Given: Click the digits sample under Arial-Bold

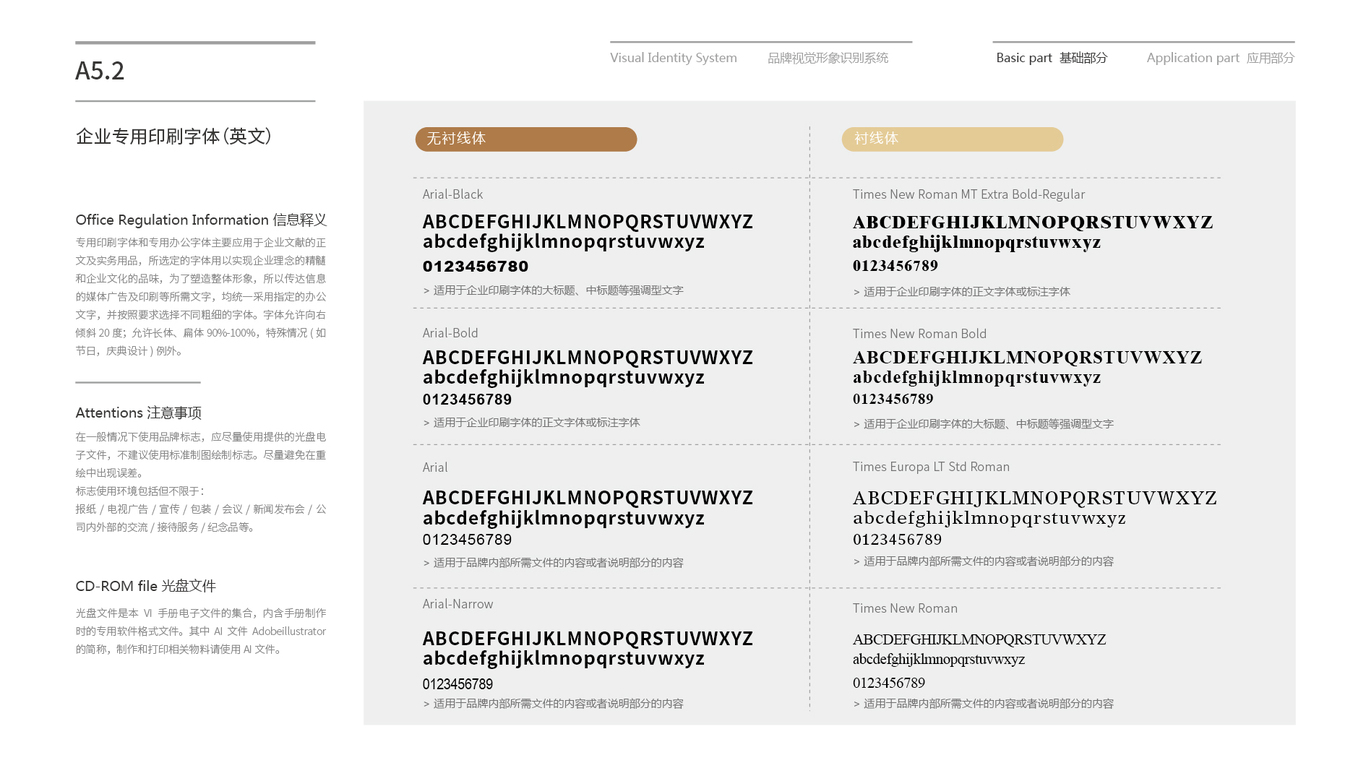Looking at the screenshot, I should (x=467, y=399).
